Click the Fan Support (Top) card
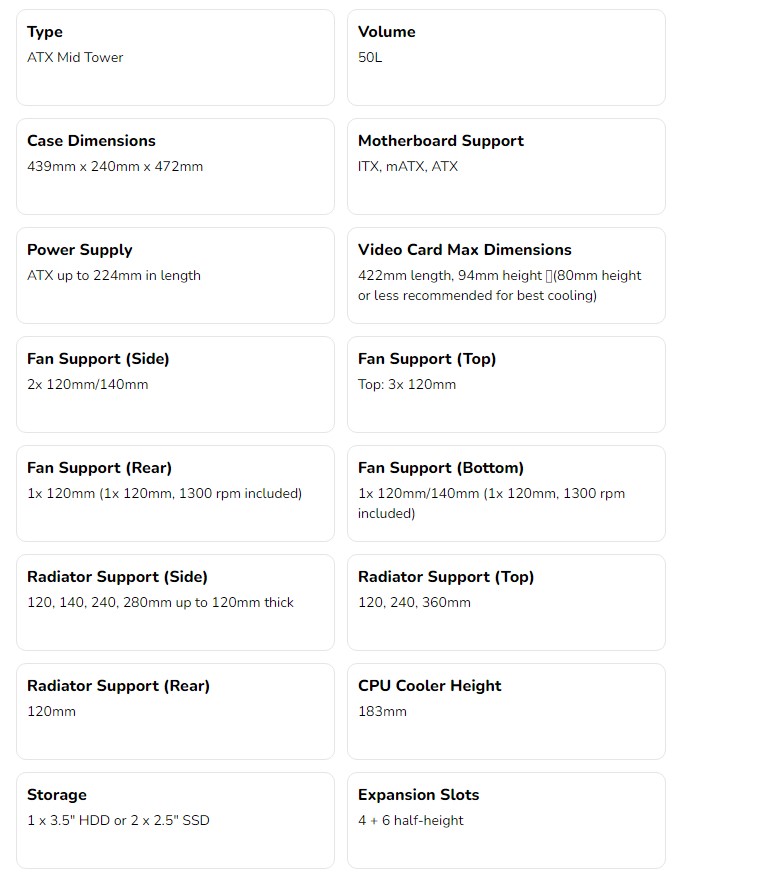The width and height of the screenshot is (776, 882). point(506,385)
